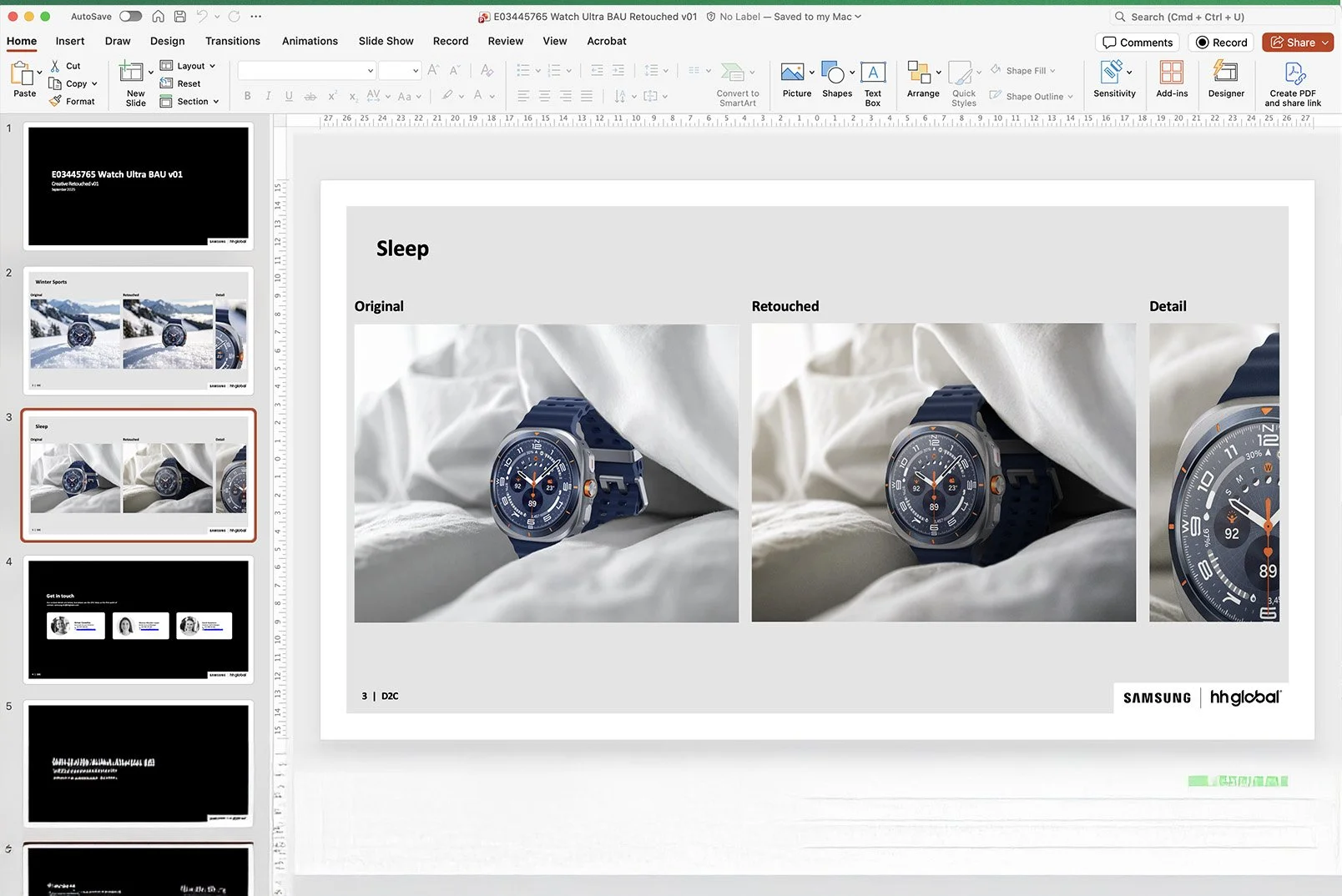Click the bullet list icon

(x=523, y=71)
